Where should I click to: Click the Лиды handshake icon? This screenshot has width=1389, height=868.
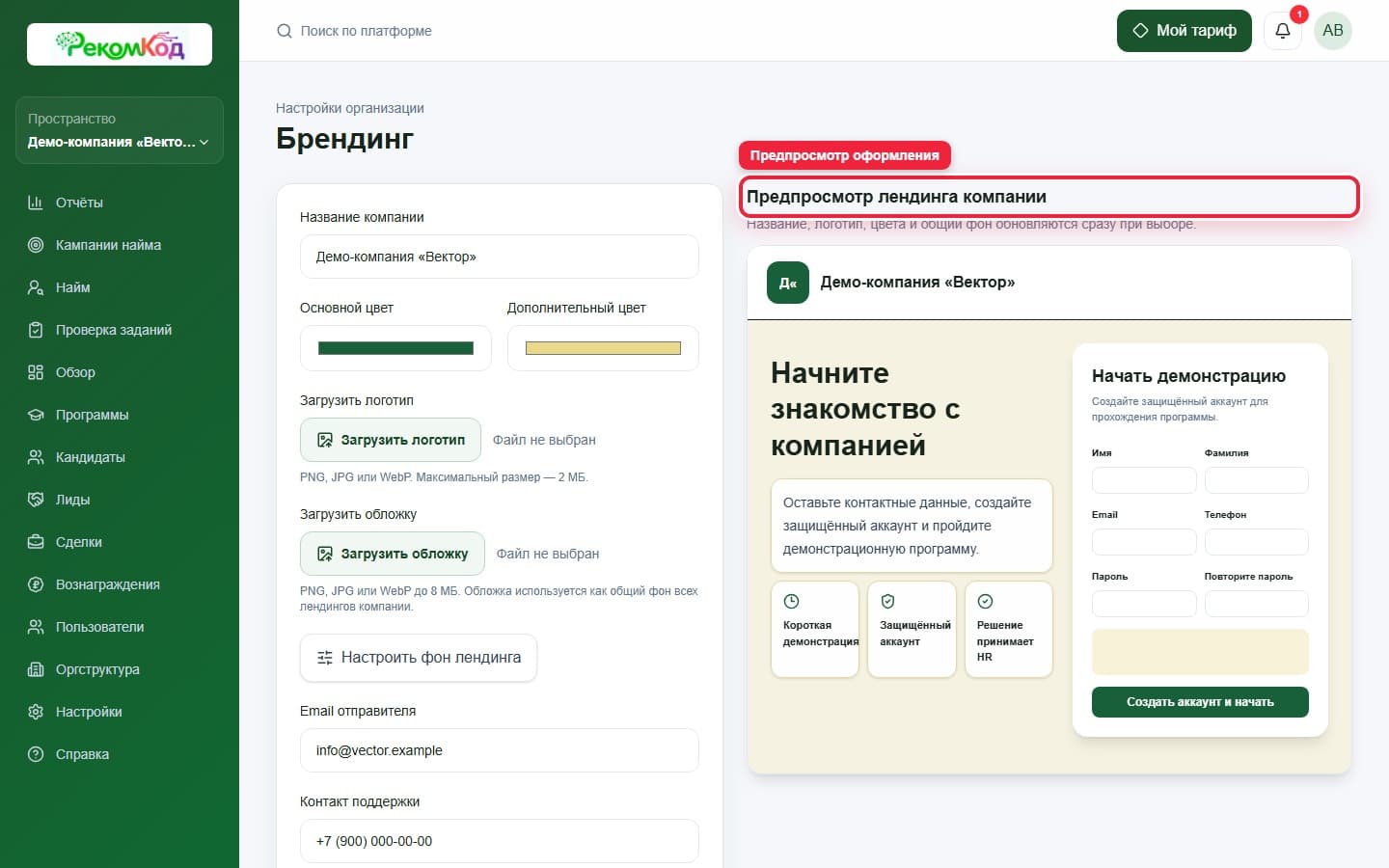[x=36, y=500]
